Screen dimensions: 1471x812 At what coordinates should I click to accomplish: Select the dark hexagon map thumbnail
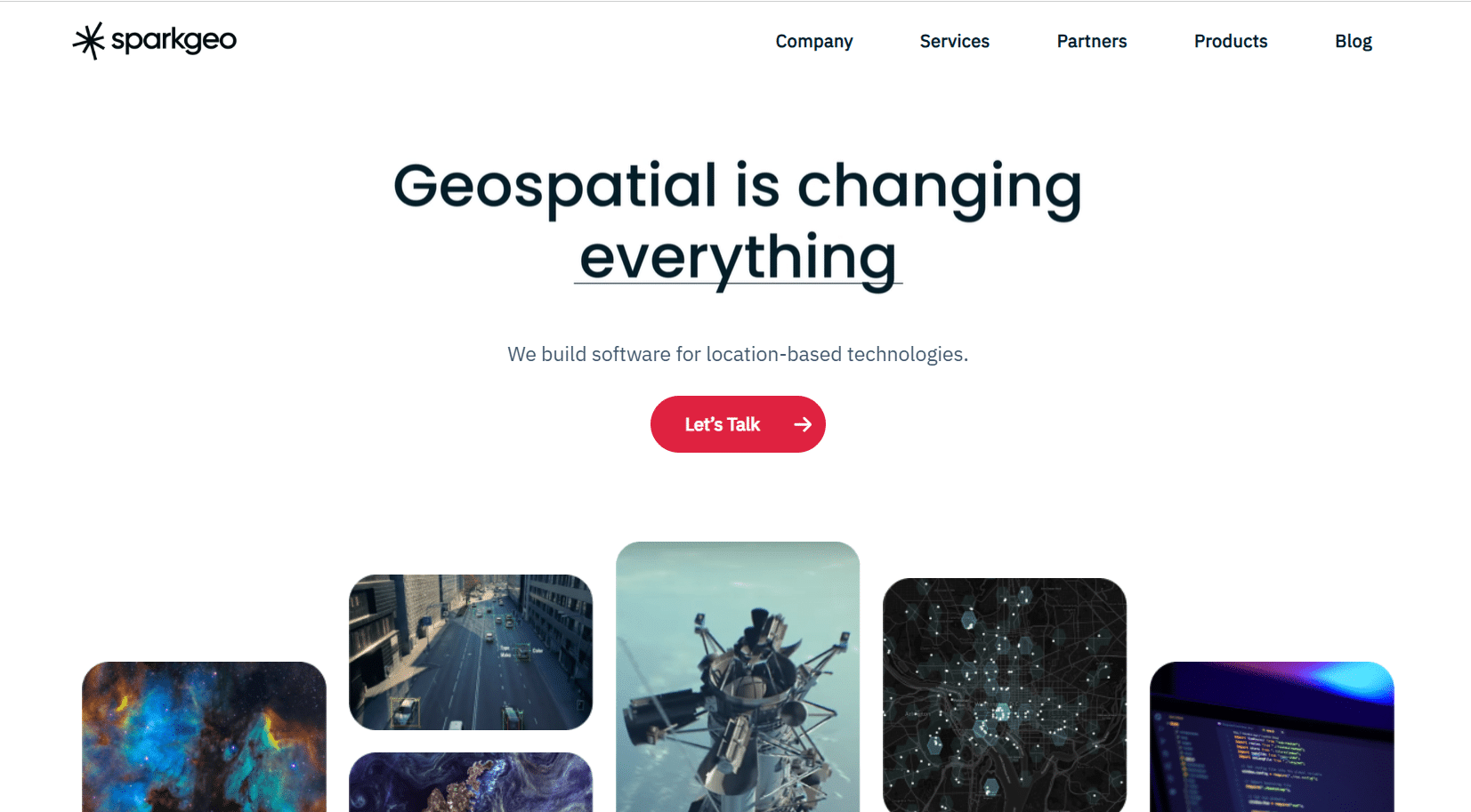tap(1005, 695)
